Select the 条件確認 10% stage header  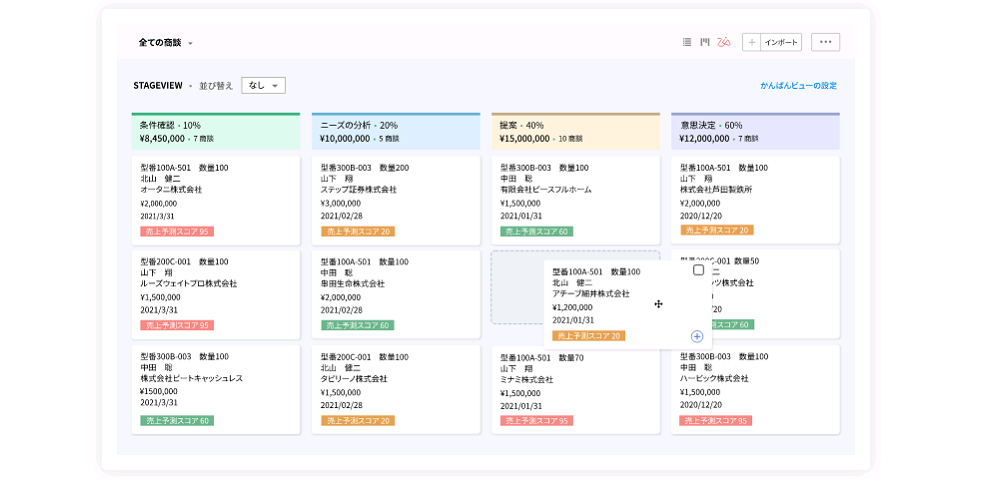click(216, 131)
